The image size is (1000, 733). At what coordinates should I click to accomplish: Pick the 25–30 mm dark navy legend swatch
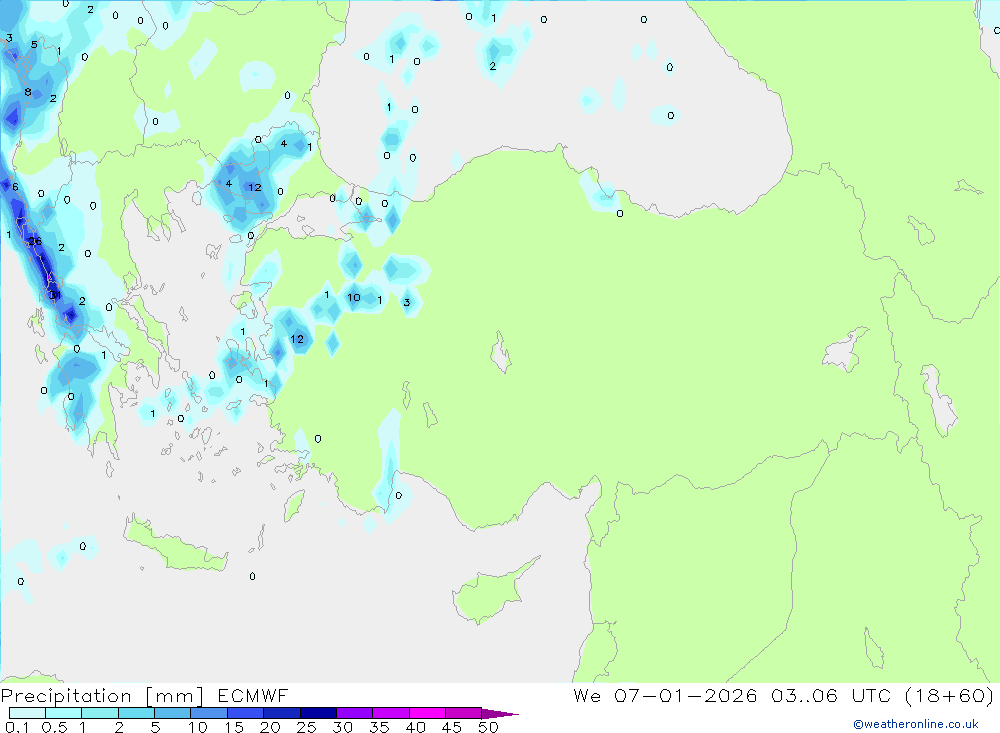coord(318,713)
